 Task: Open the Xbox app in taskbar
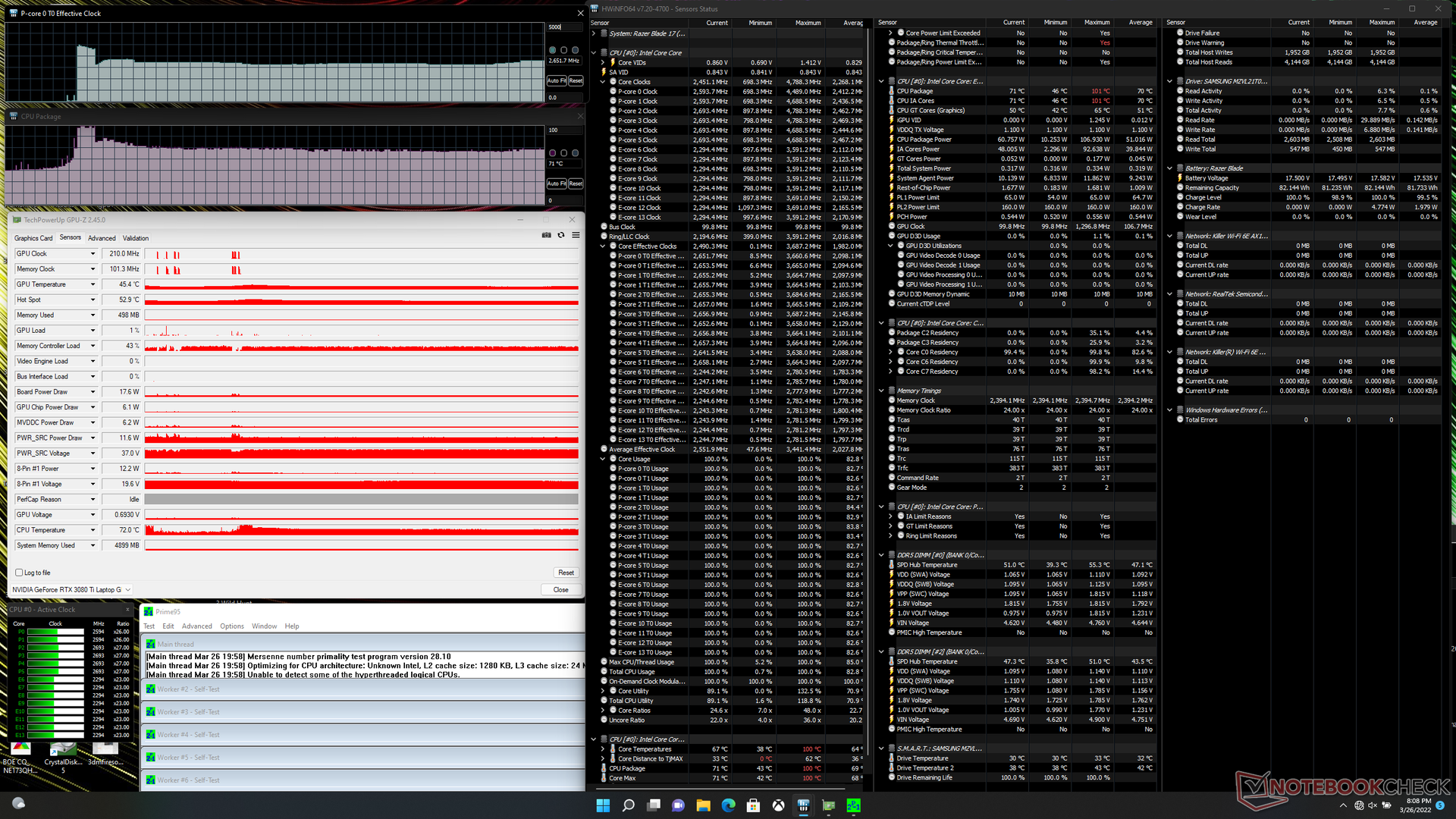[778, 805]
